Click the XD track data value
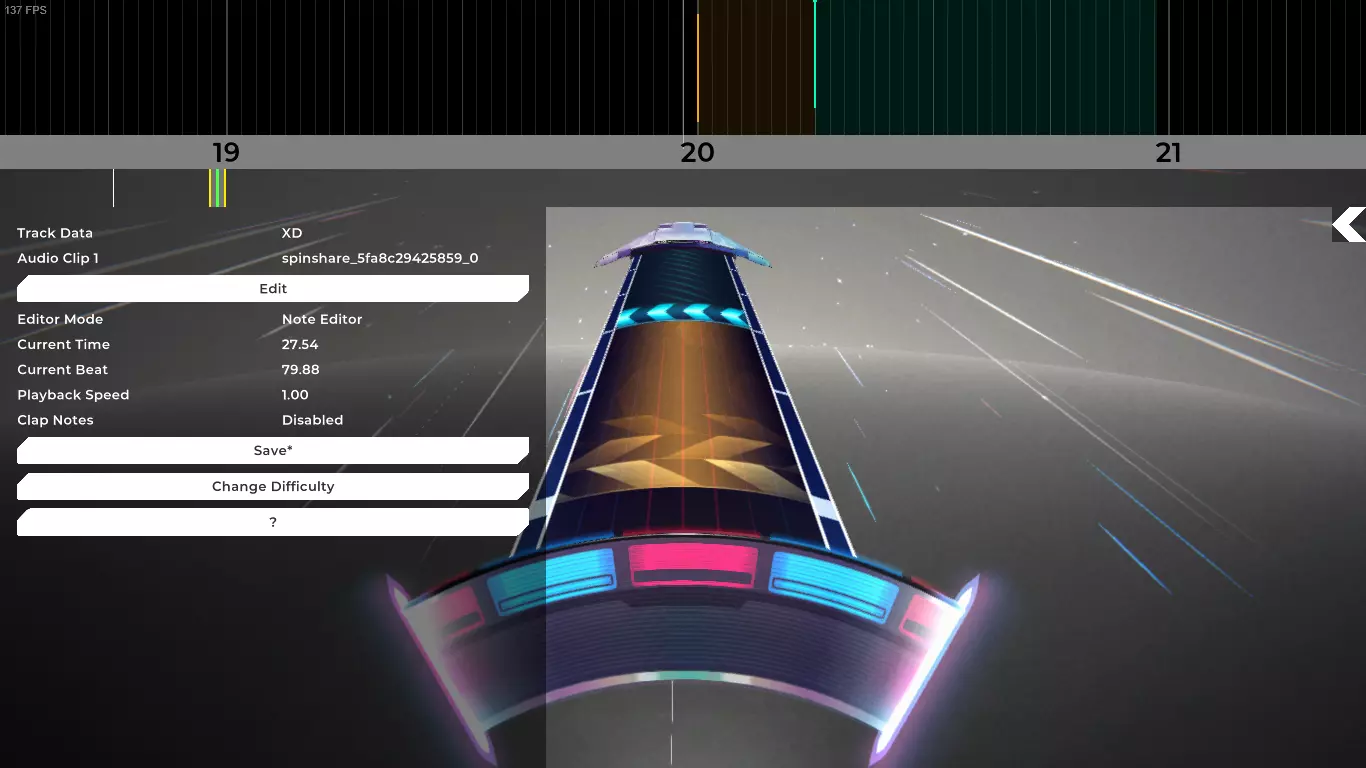Viewport: 1366px width, 768px height. [x=292, y=233]
